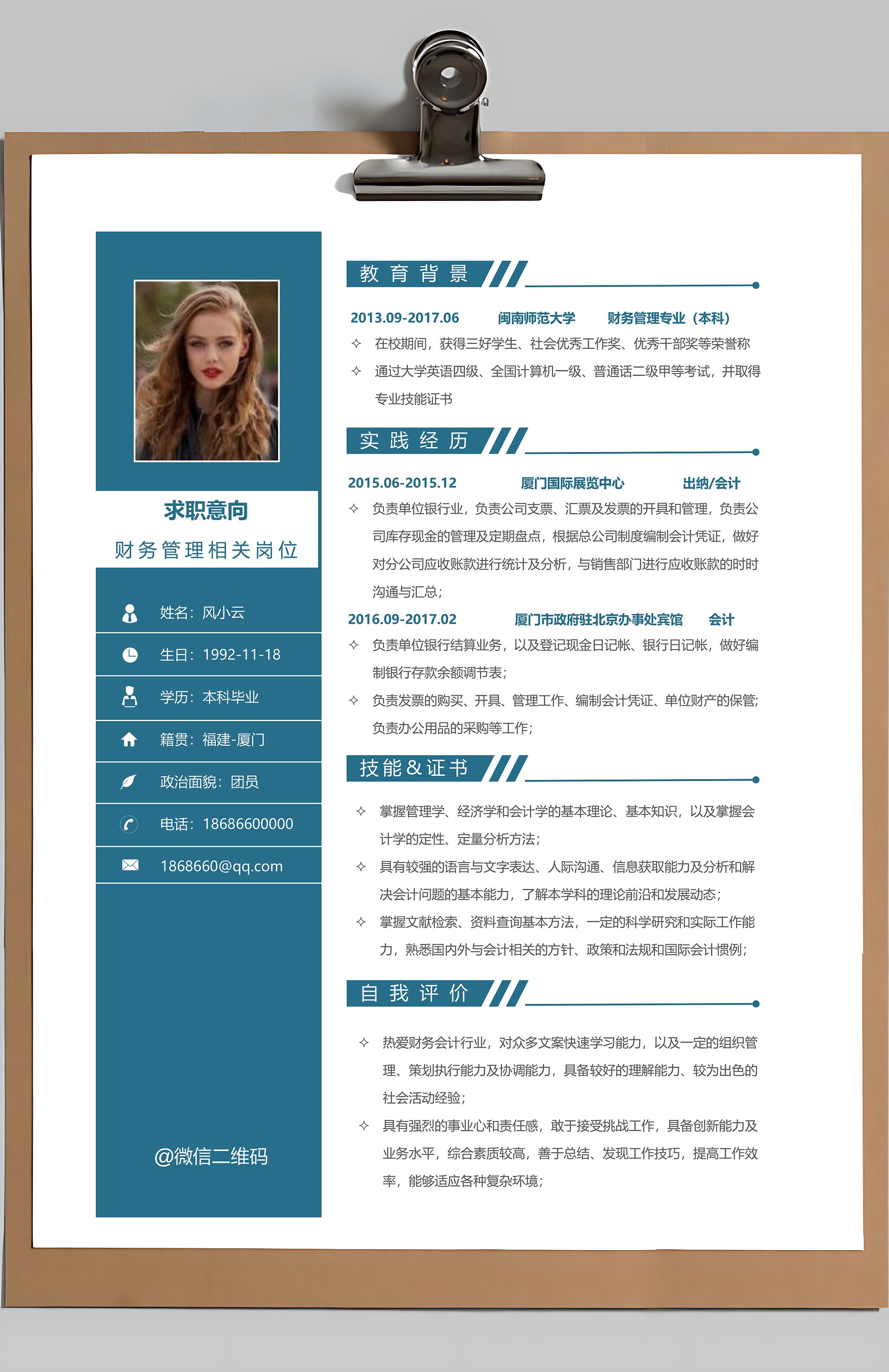
Task: Click 闽南师范大学 school name
Action: click(536, 318)
